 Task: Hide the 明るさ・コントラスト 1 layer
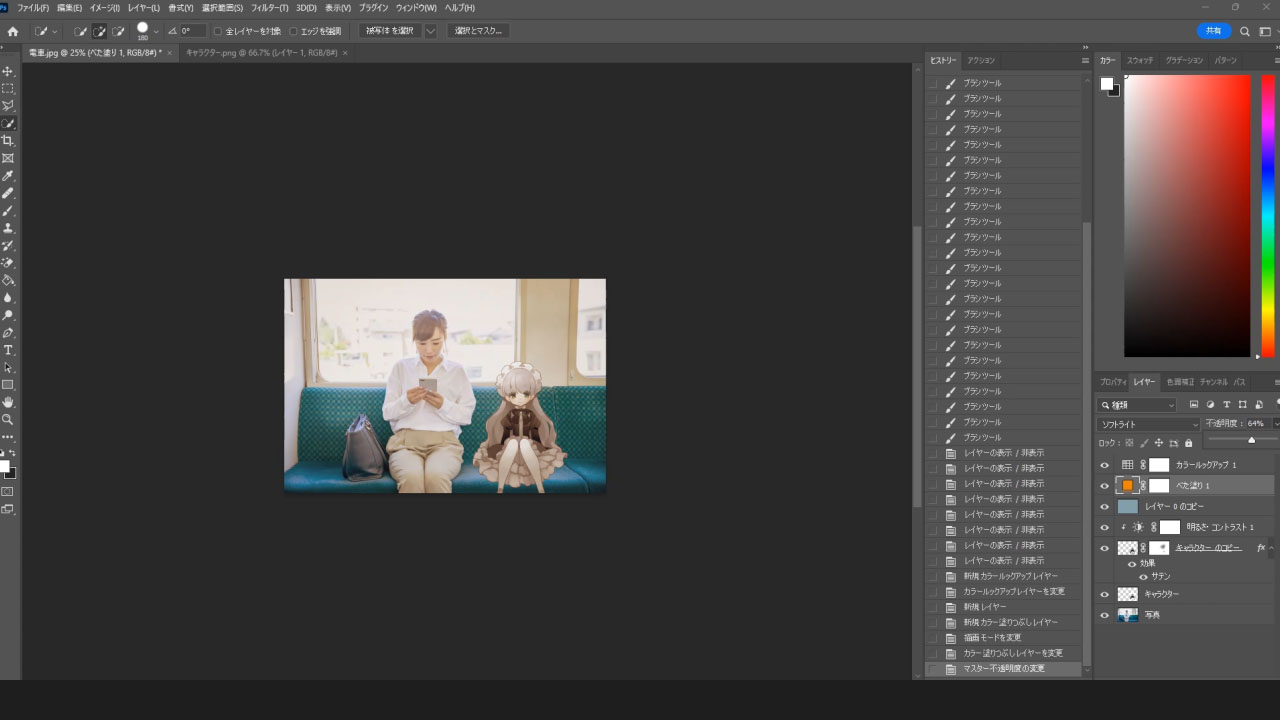(1105, 527)
